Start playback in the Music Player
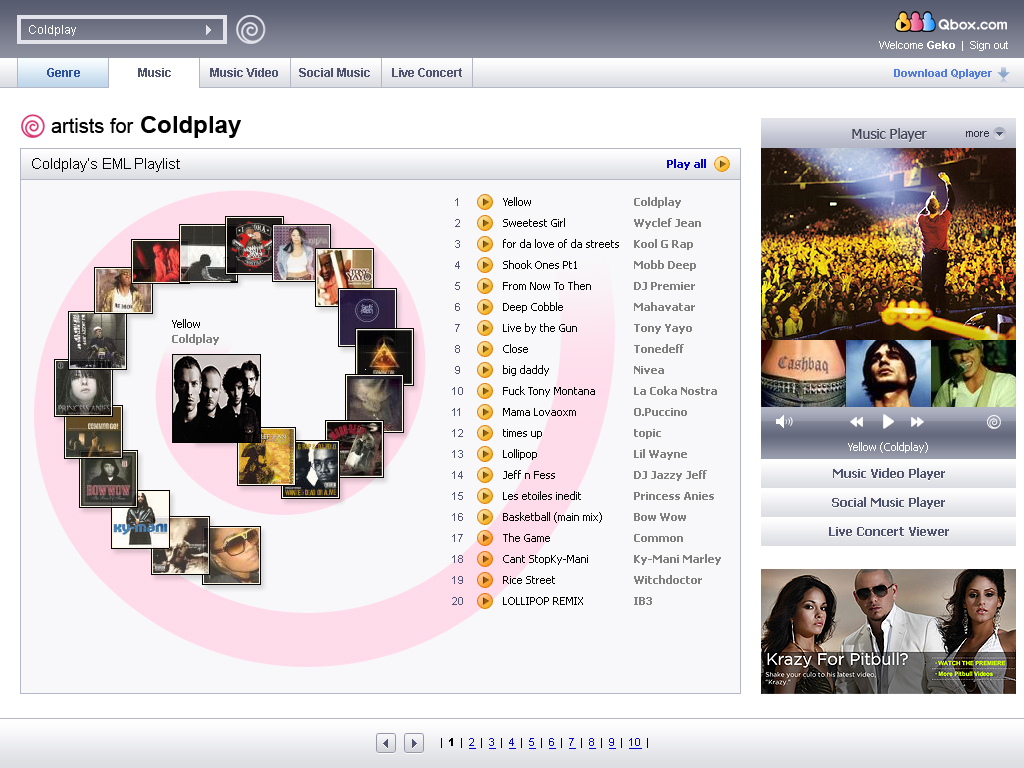 click(x=888, y=422)
